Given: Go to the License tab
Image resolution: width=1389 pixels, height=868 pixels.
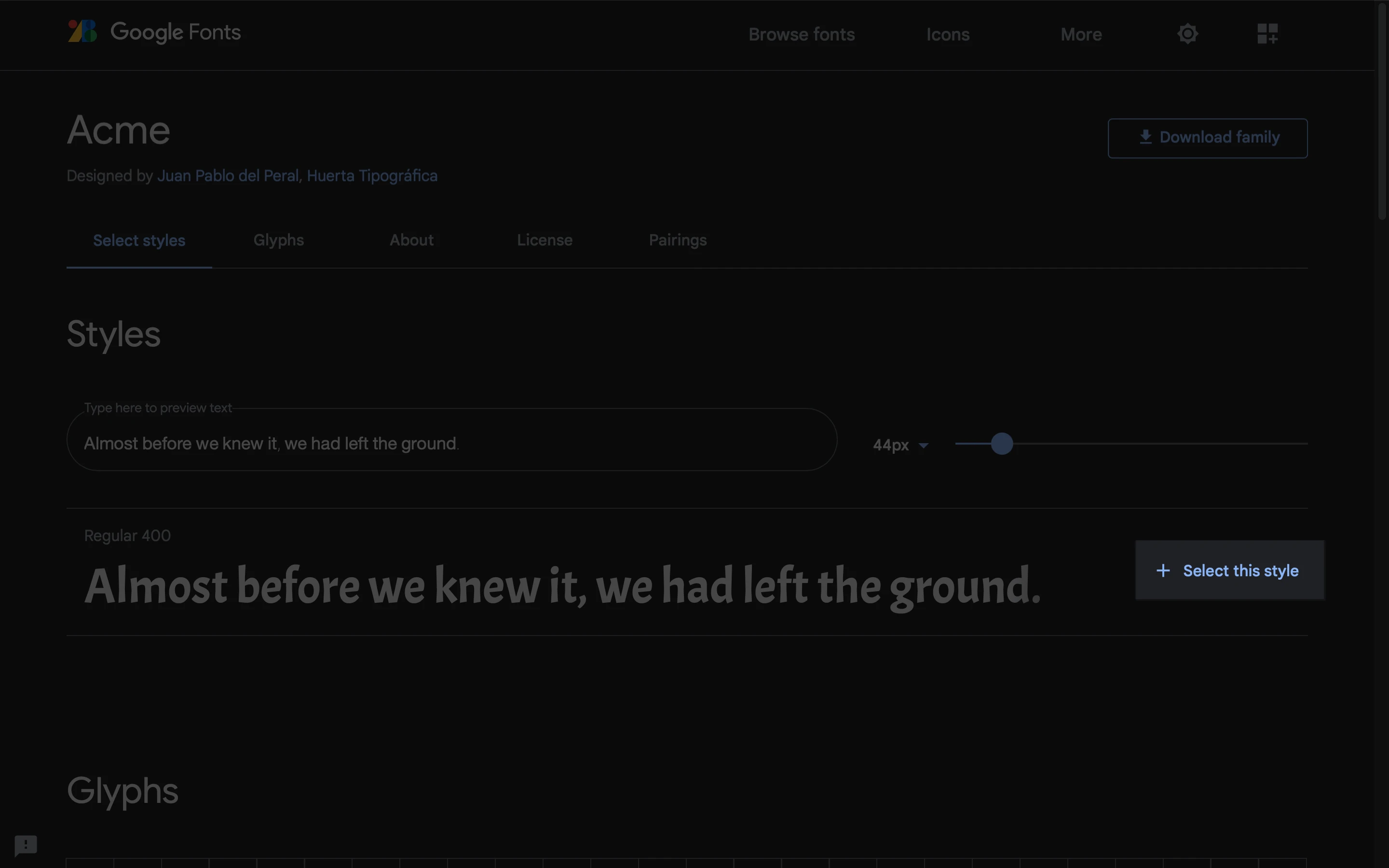Looking at the screenshot, I should [544, 240].
